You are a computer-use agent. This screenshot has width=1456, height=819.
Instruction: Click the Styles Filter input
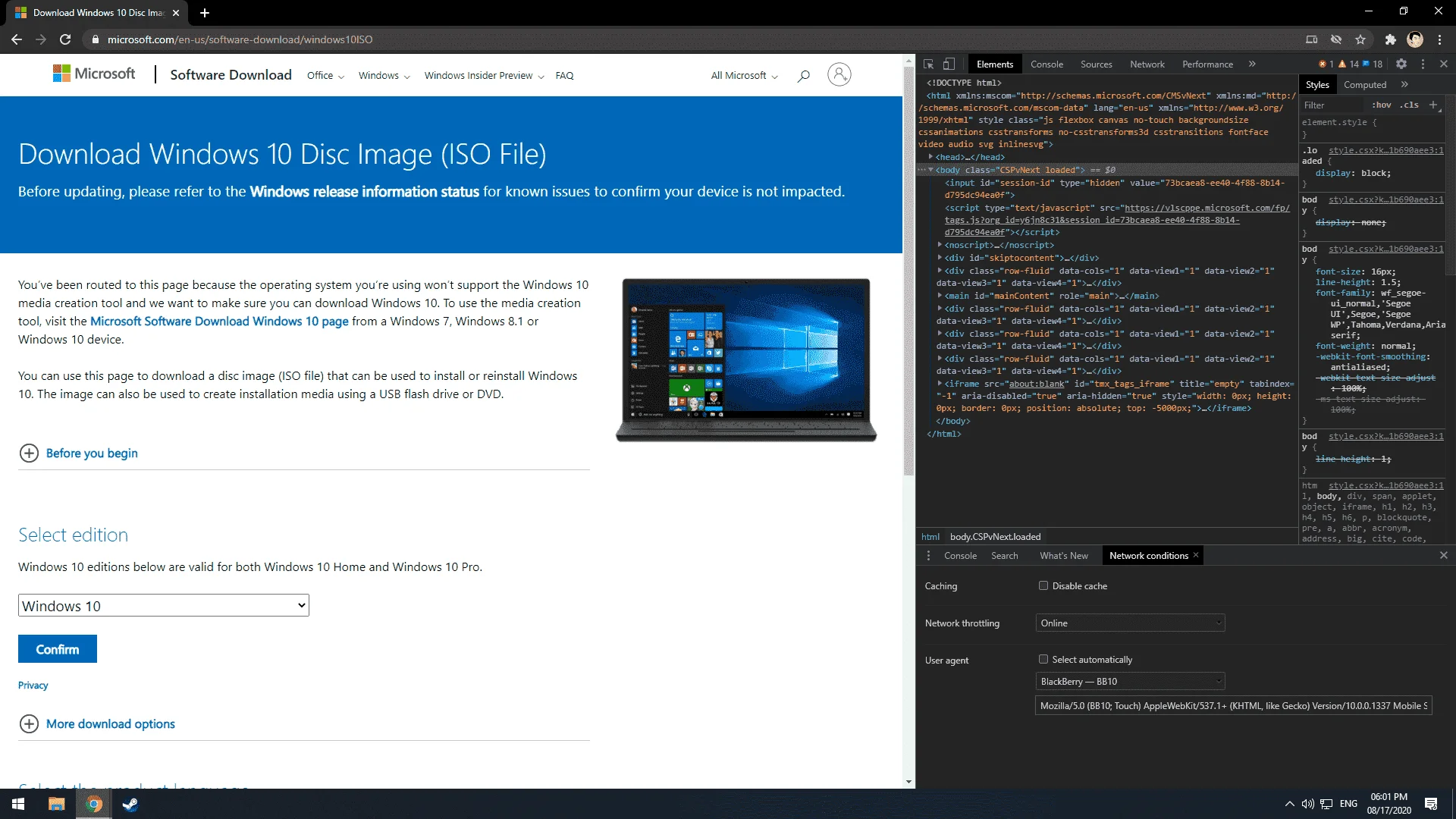1332,105
